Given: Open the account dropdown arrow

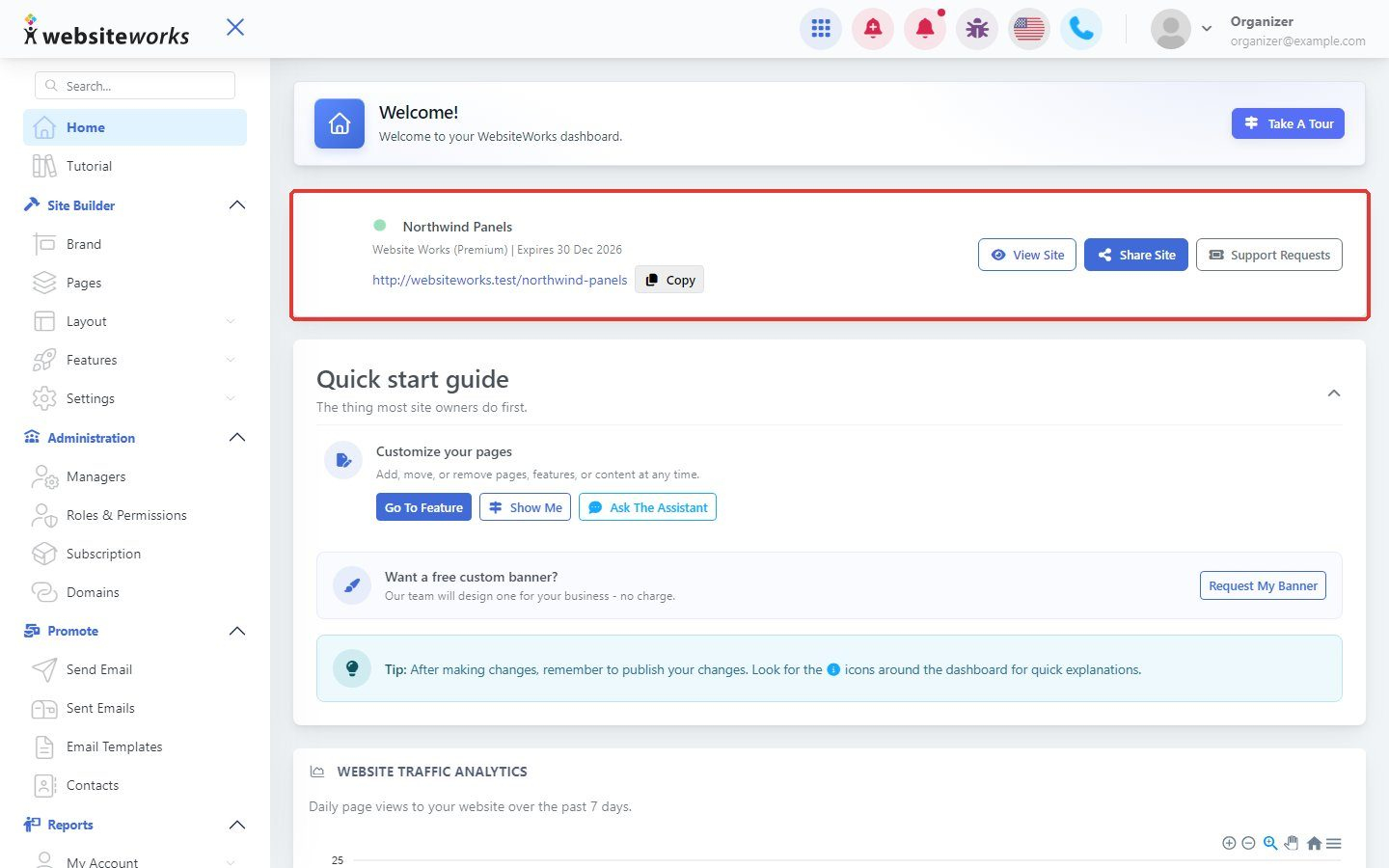Looking at the screenshot, I should [x=1207, y=29].
